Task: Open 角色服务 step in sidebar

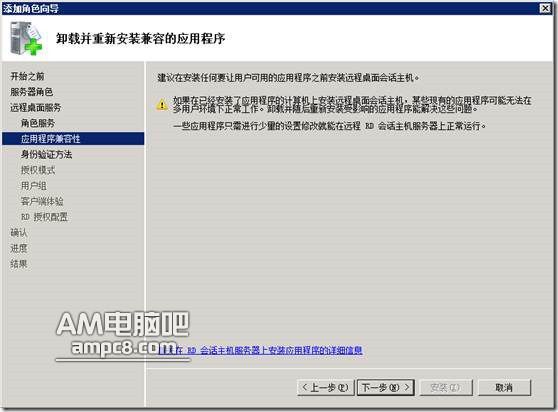Action: 38,123
